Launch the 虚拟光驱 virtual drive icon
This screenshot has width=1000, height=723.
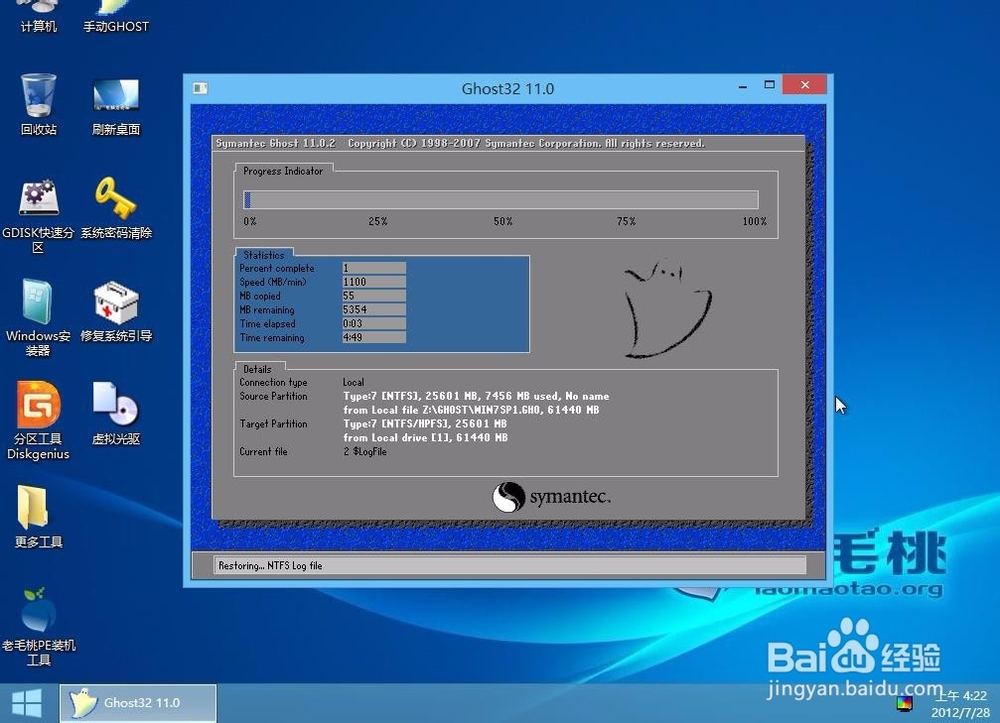[116, 413]
